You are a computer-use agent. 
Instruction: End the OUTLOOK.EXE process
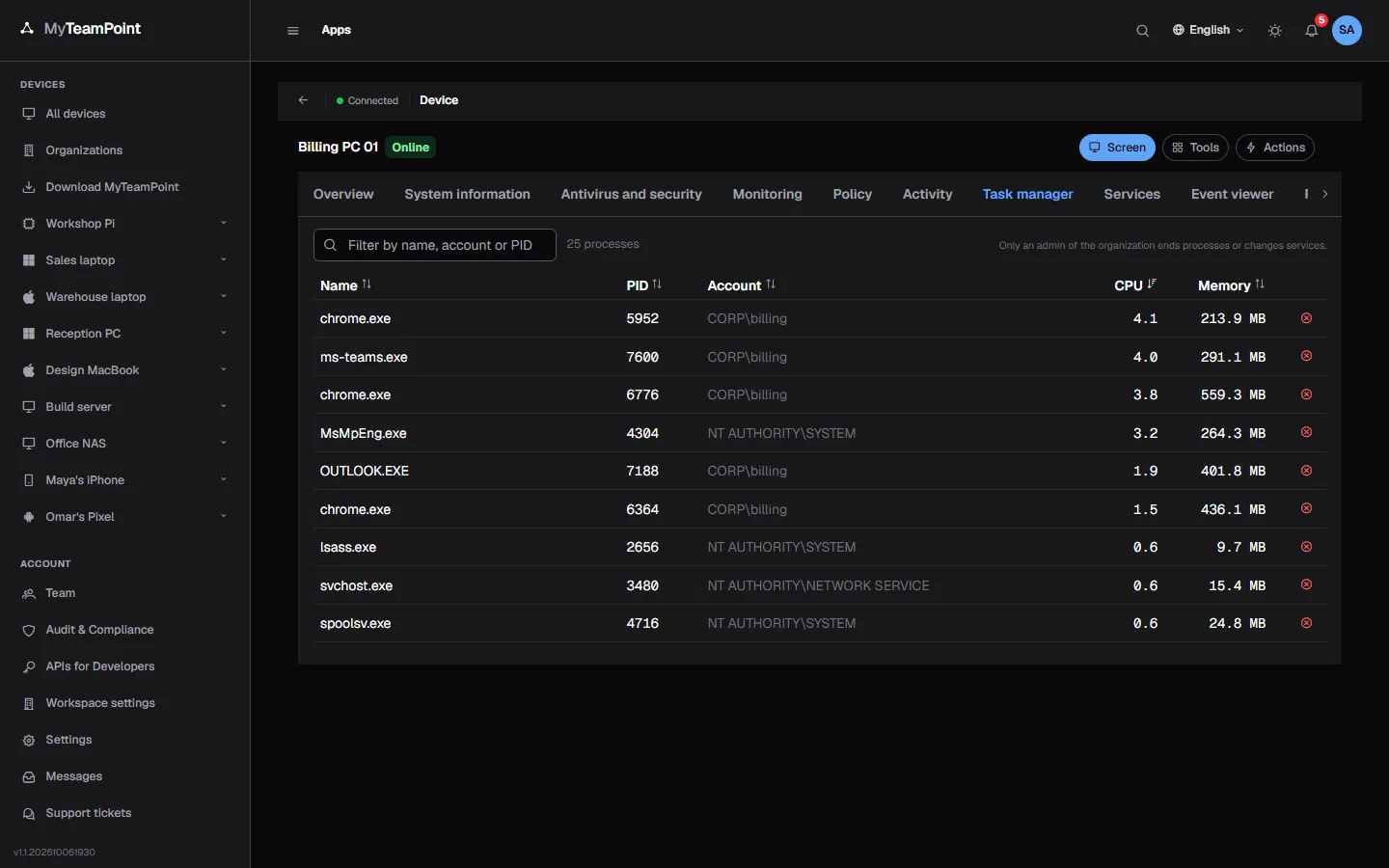coord(1306,471)
